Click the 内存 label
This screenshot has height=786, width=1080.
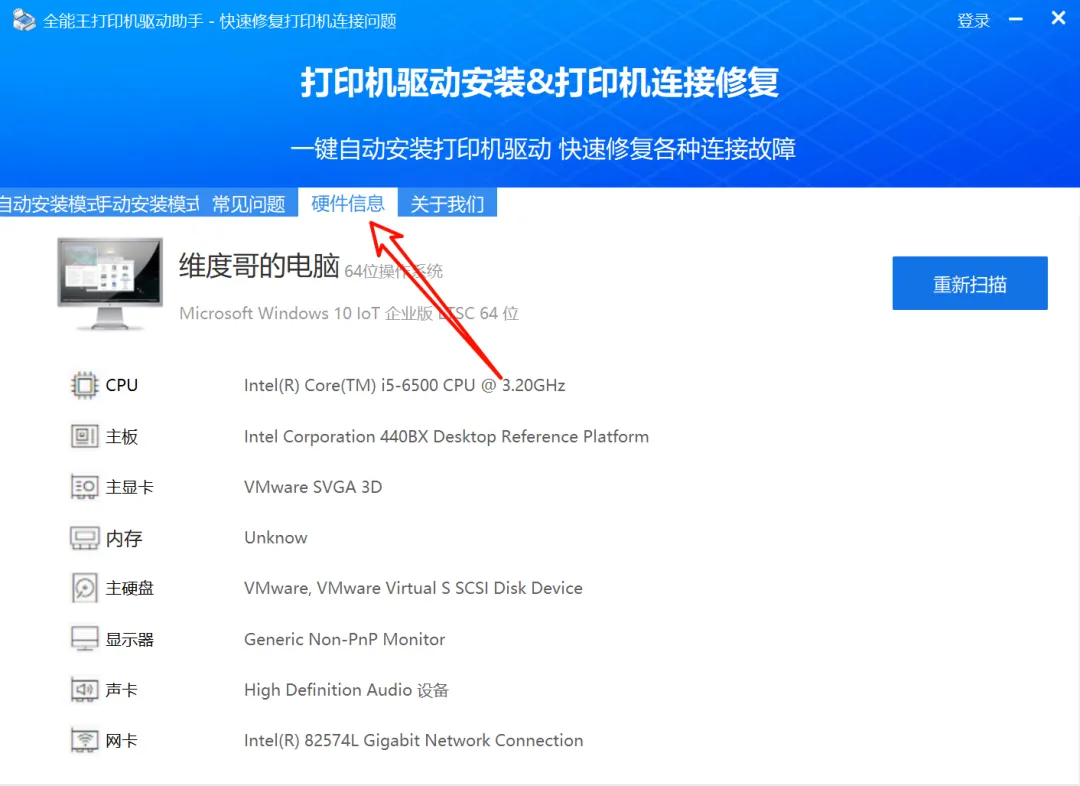(x=124, y=538)
